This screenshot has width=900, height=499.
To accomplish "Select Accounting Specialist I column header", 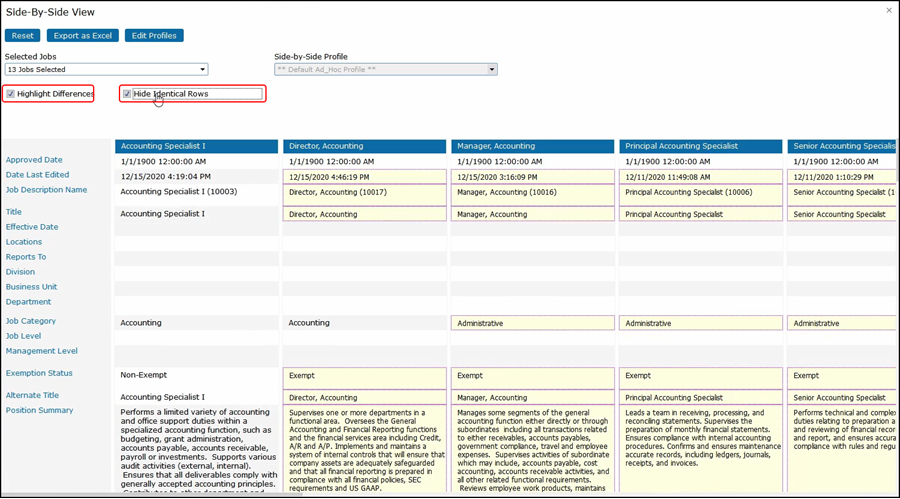I will click(196, 146).
